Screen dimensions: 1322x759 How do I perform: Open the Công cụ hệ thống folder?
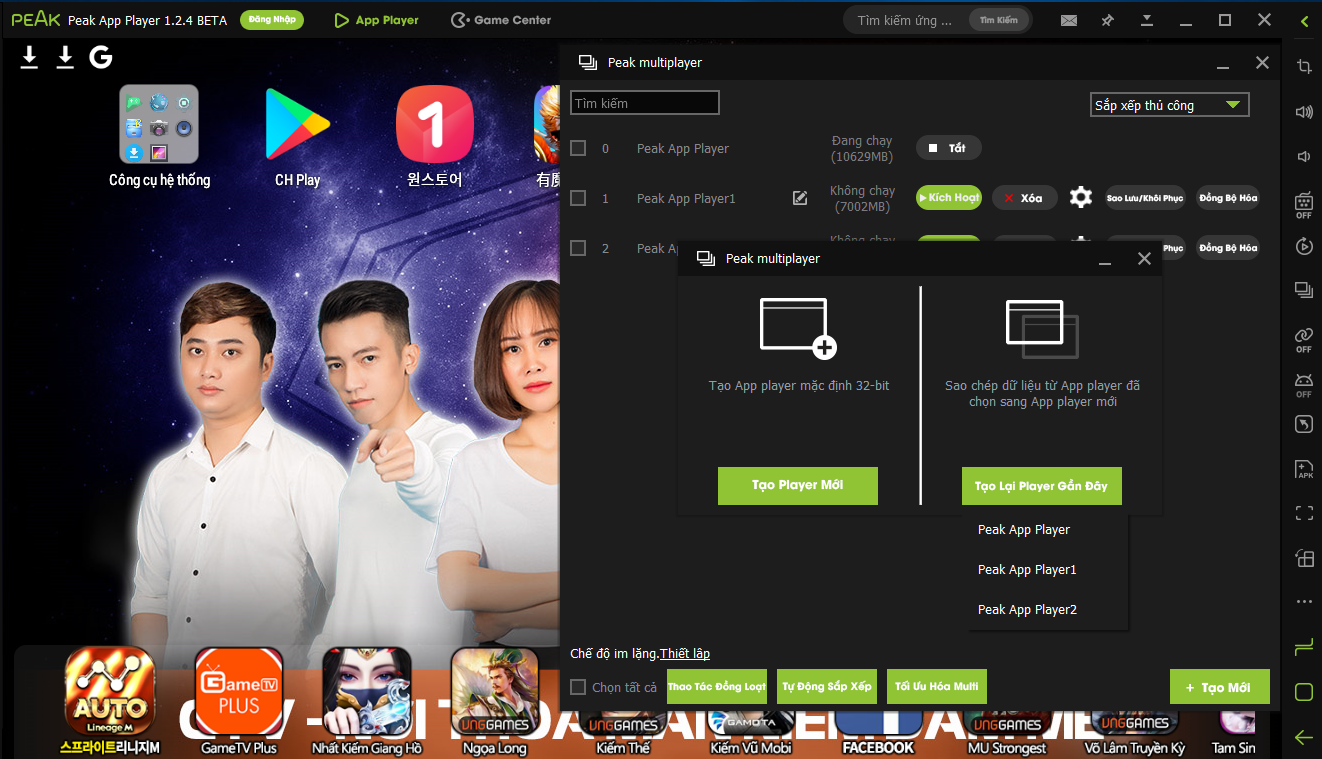[x=159, y=136]
